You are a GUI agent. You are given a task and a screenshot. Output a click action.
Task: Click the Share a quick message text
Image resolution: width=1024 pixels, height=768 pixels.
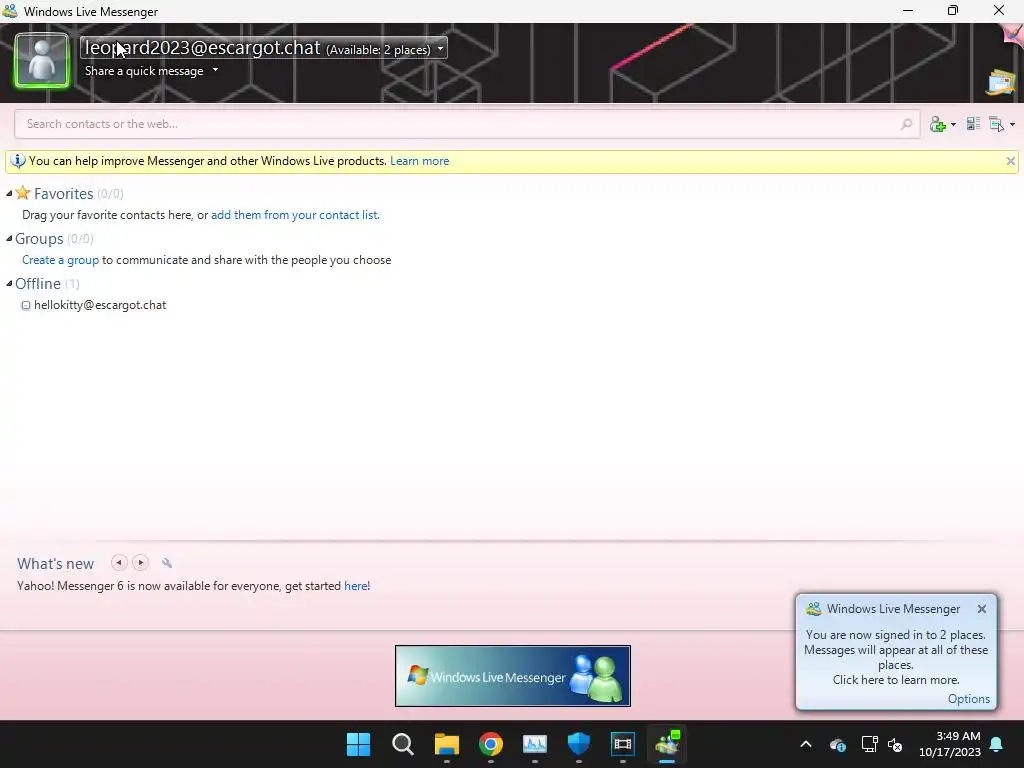[x=144, y=71]
